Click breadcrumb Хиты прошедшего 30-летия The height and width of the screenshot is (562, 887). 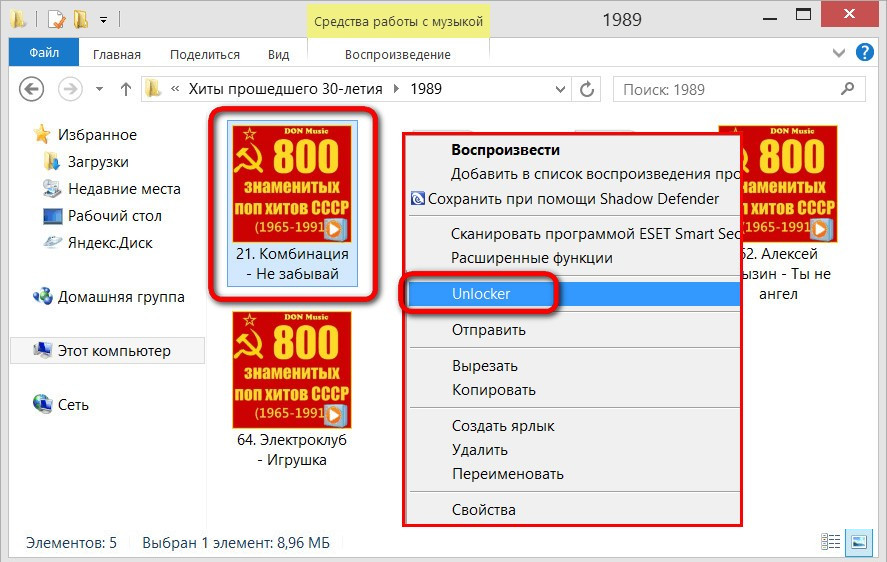[286, 89]
